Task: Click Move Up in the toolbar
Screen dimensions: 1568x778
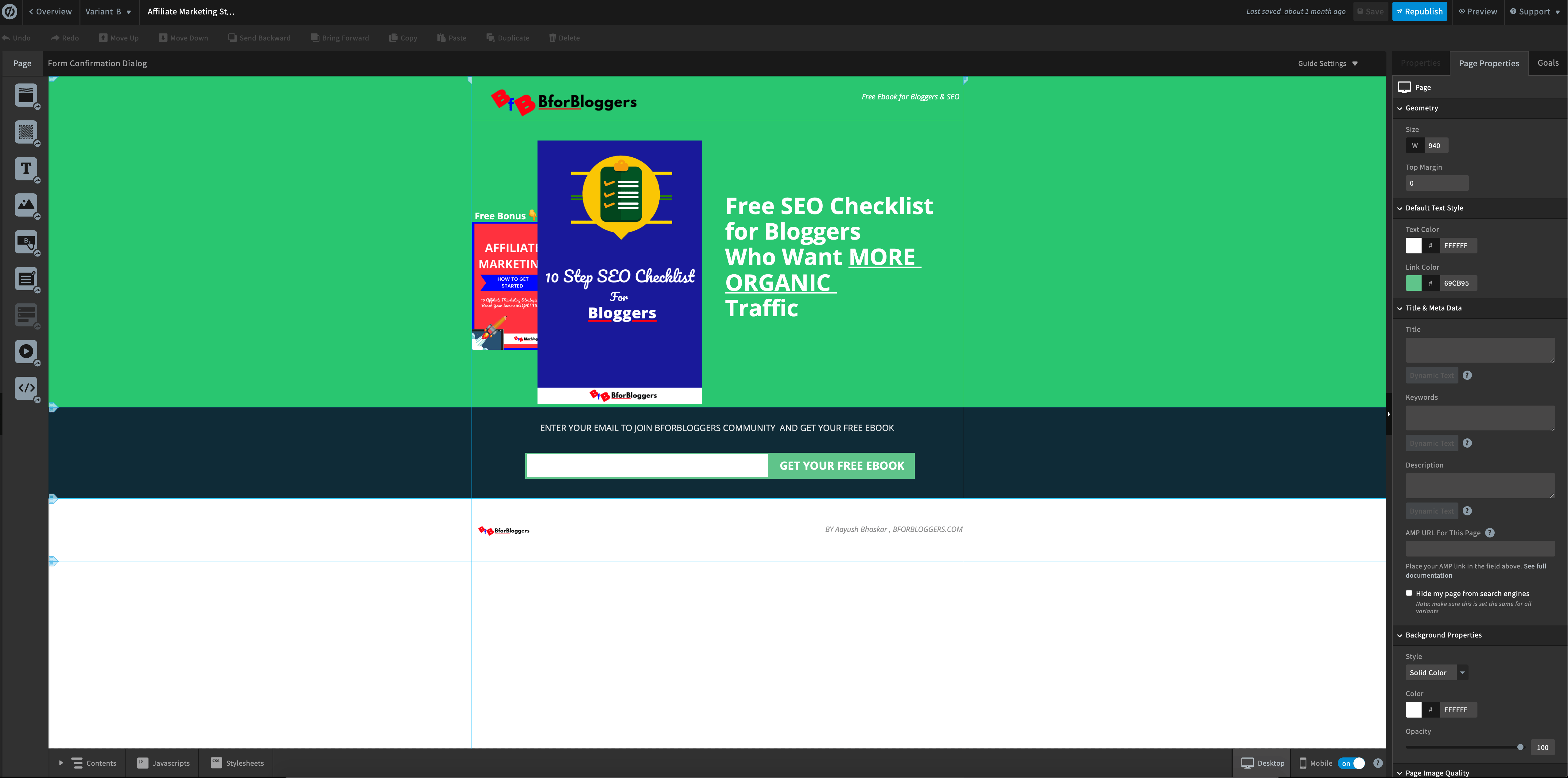Action: click(119, 38)
